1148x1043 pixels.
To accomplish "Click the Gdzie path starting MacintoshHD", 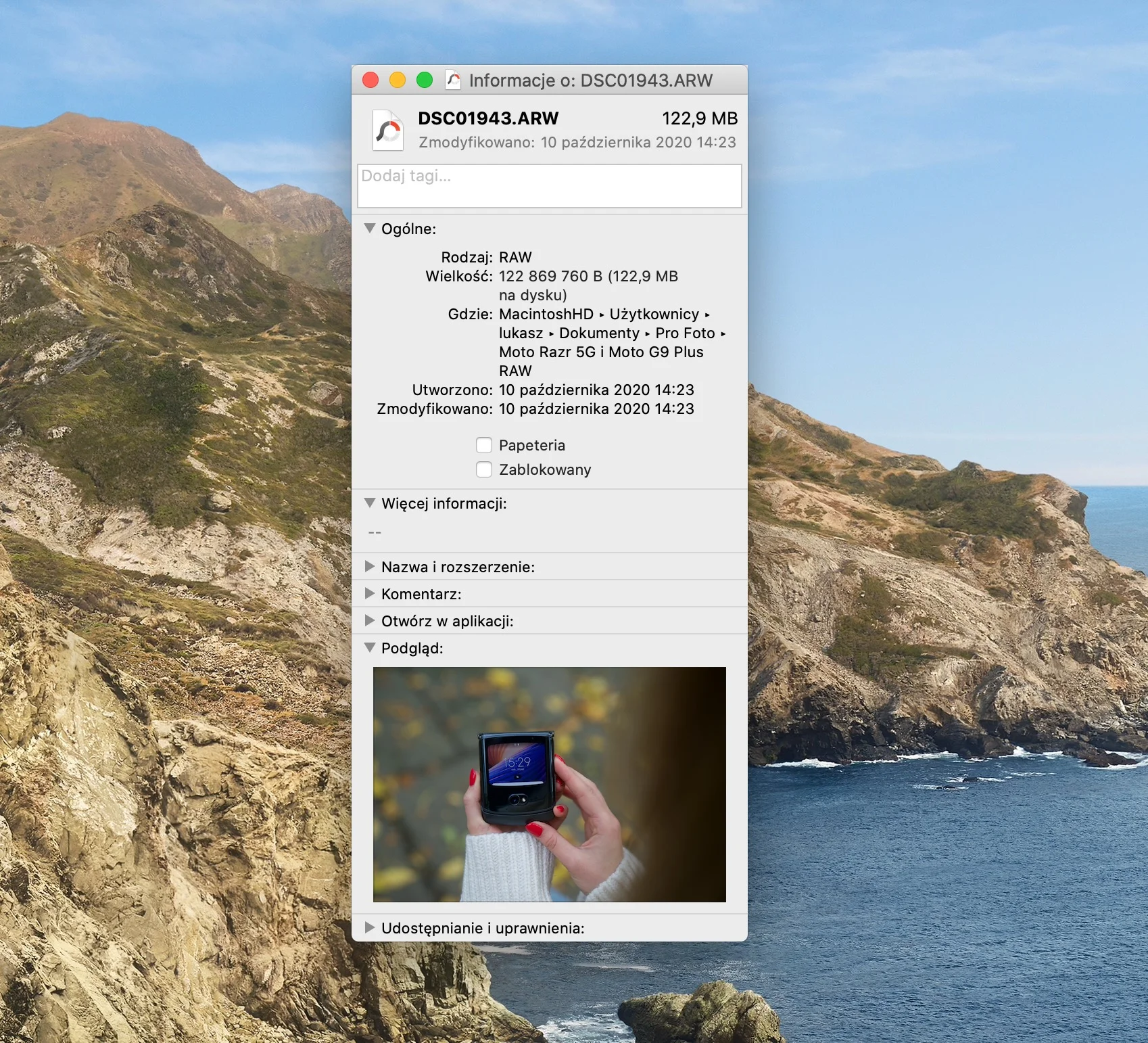I will [x=613, y=342].
